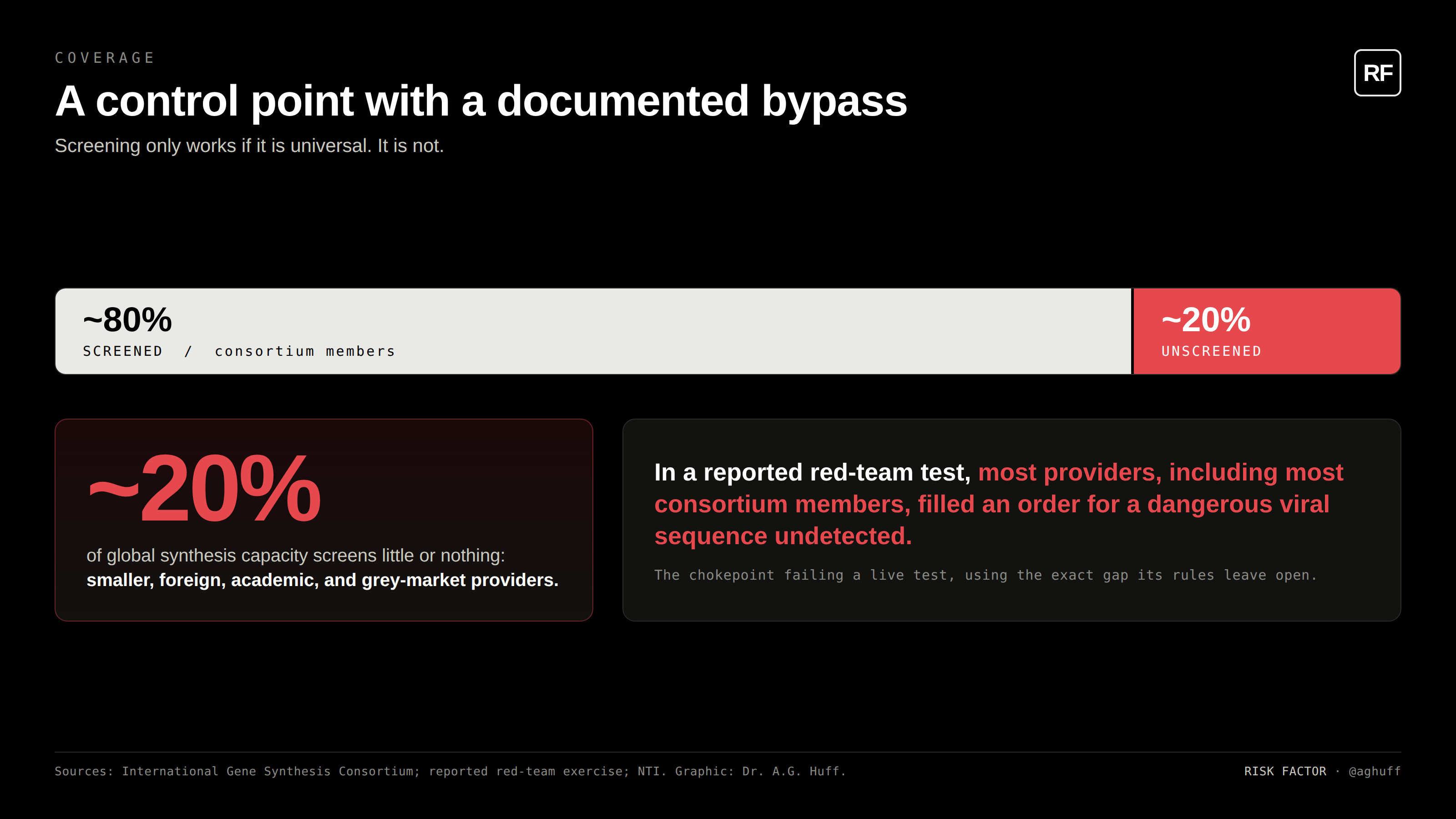
Task: Select 'In a reported red-team test,' text
Action: point(812,472)
